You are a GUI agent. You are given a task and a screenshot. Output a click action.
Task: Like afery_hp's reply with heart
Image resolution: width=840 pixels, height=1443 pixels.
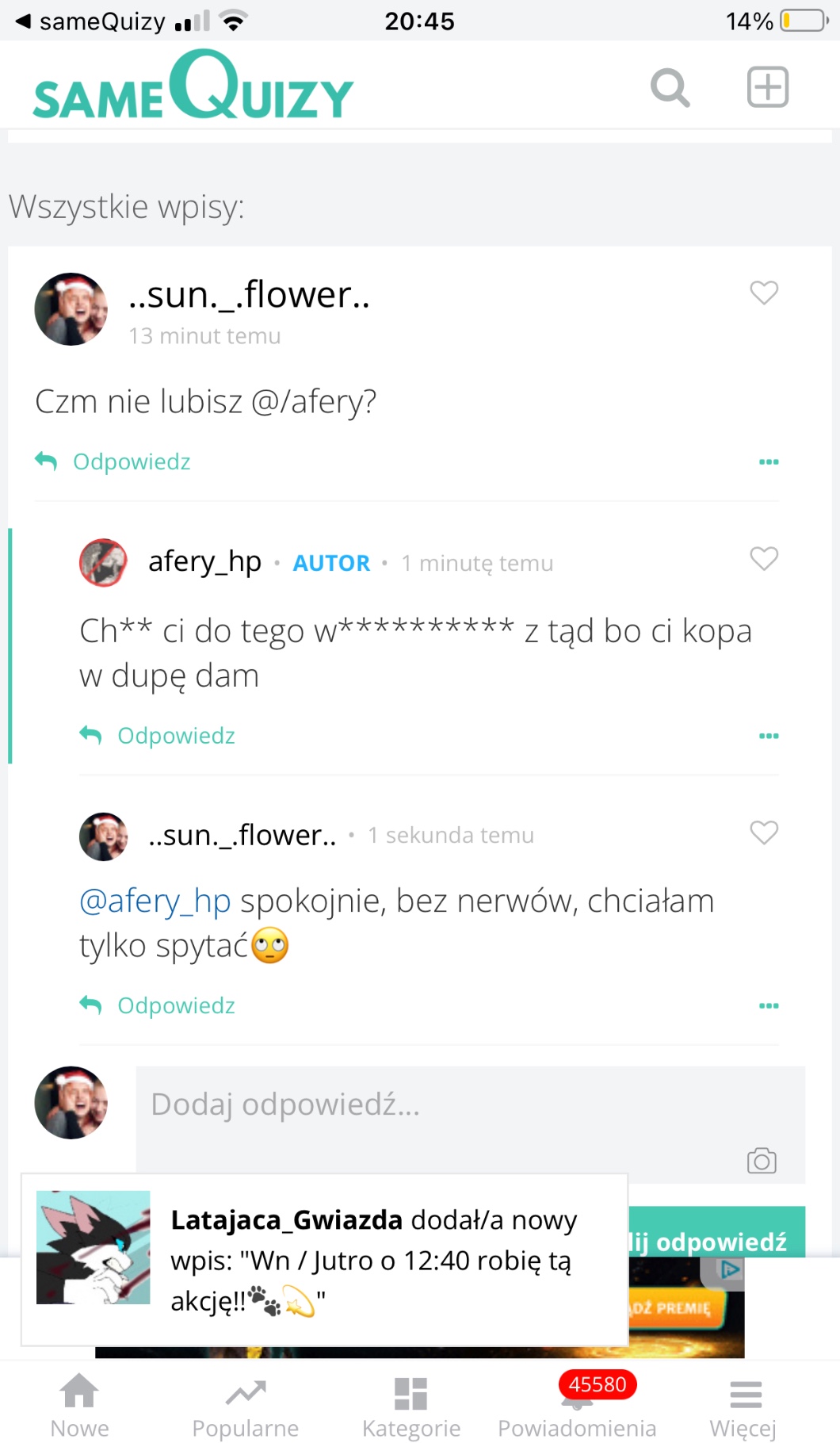pos(764,559)
